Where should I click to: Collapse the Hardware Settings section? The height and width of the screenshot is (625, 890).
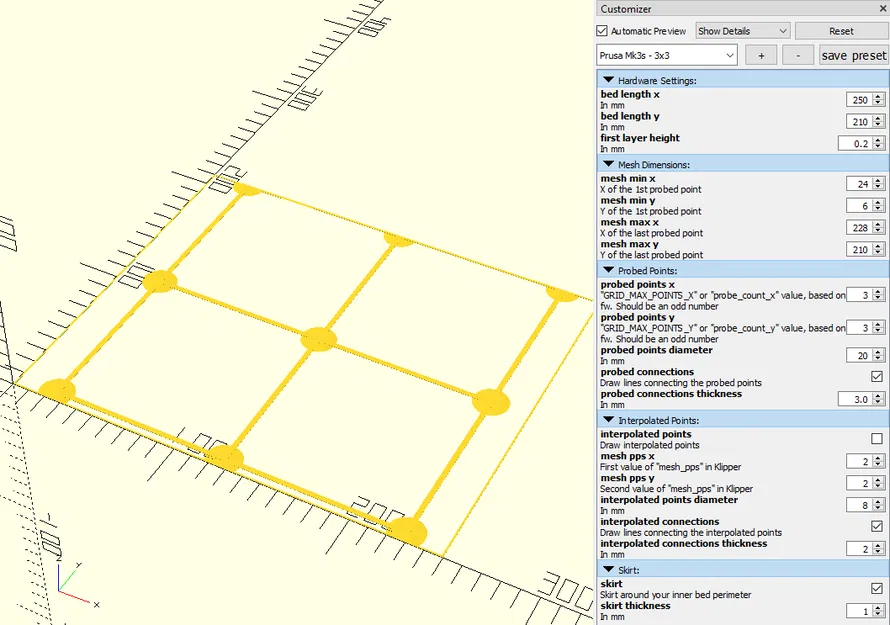coord(608,80)
